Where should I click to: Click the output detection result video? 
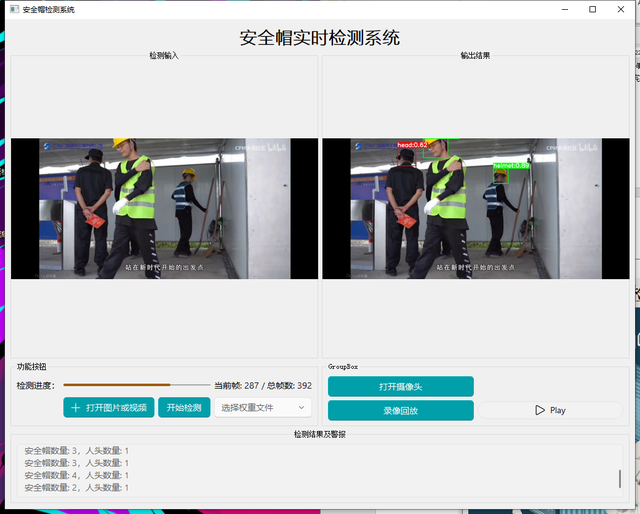pyautogui.click(x=476, y=208)
